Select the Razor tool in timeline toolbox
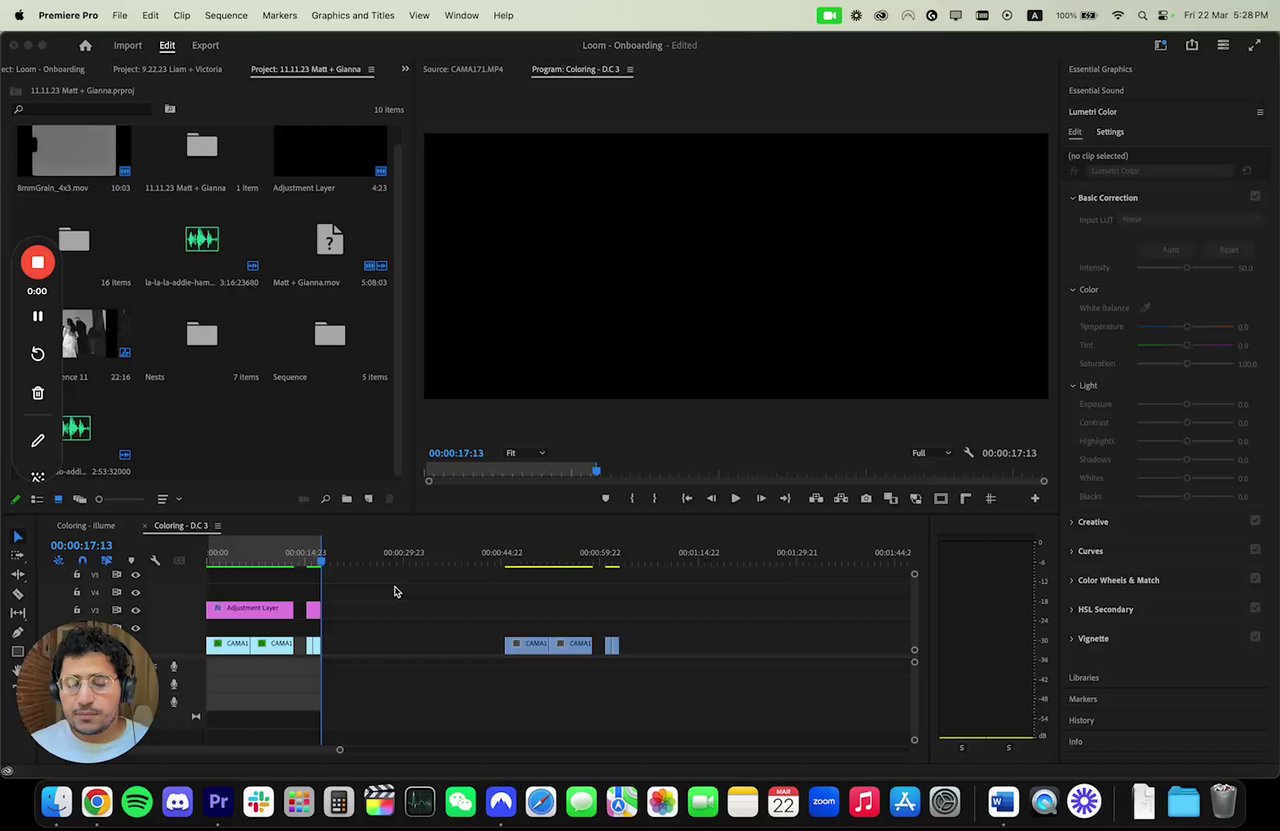The height and width of the screenshot is (831, 1280). coord(18,594)
